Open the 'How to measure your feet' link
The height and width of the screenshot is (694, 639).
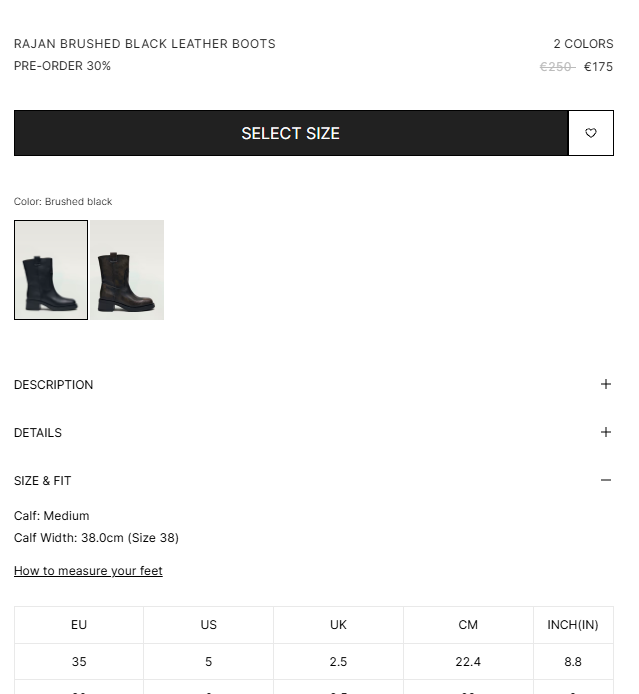click(88, 571)
